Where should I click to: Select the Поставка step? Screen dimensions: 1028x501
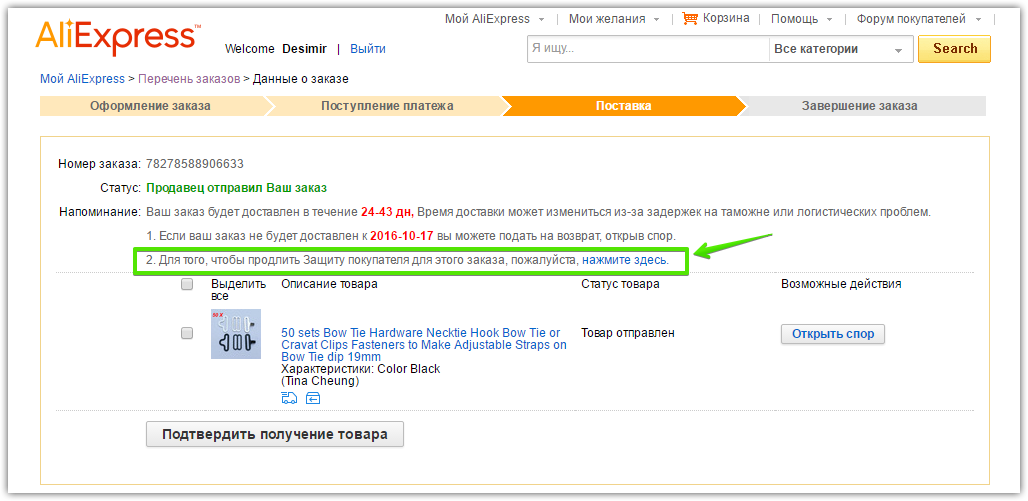click(623, 106)
